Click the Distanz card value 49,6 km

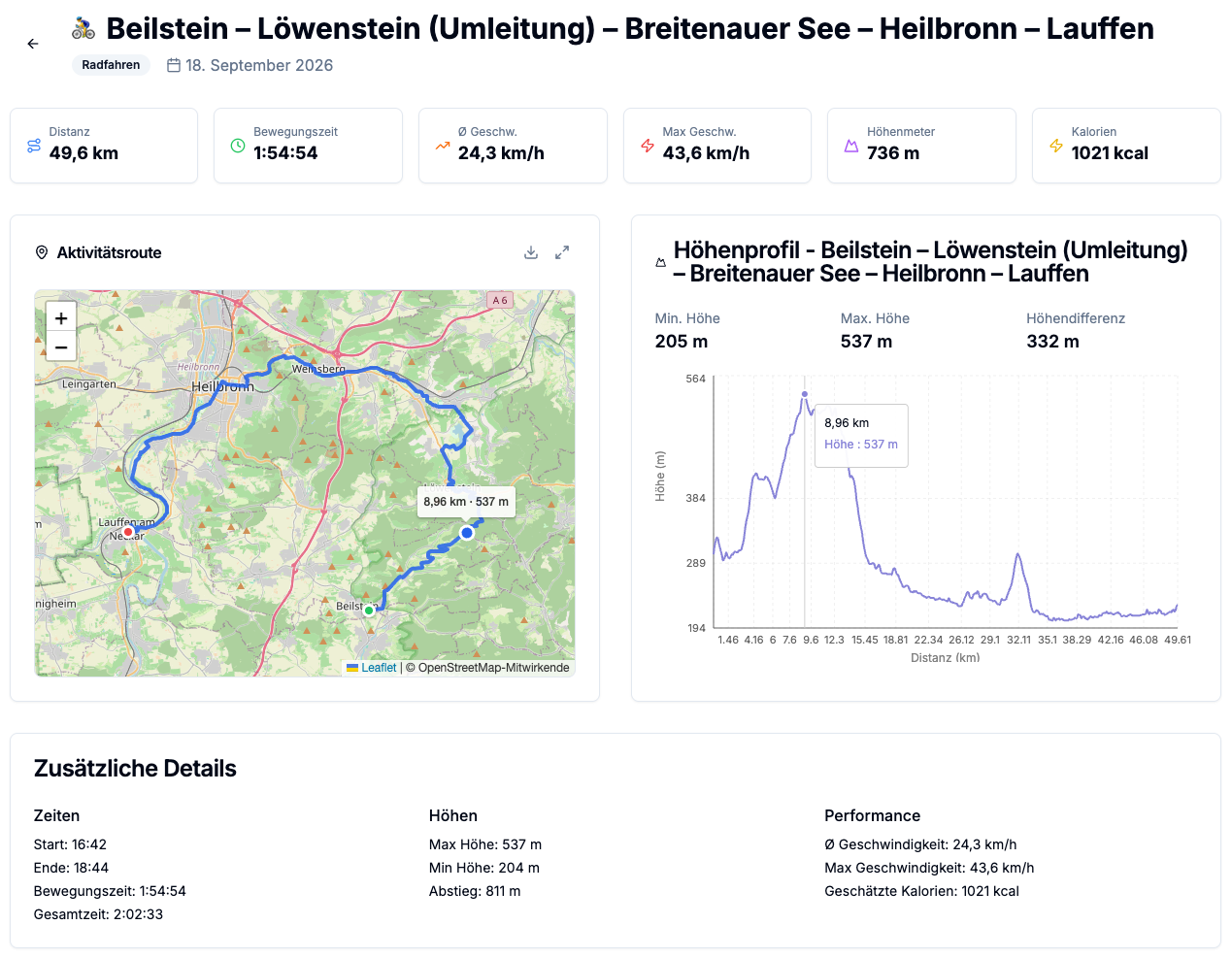[83, 153]
